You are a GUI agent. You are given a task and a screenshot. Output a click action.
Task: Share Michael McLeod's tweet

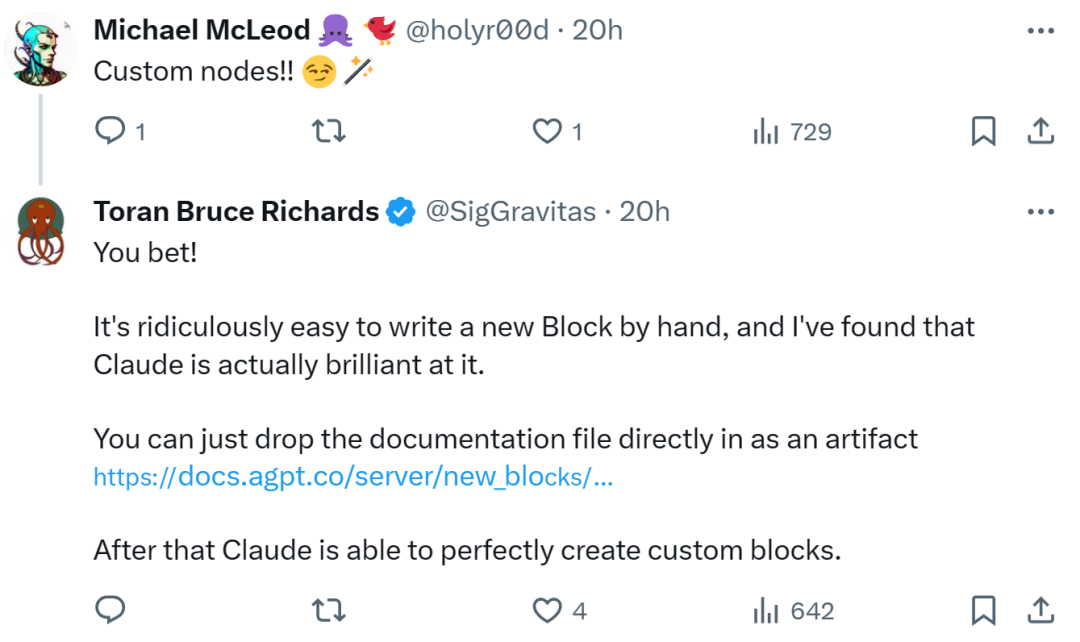coord(1040,131)
